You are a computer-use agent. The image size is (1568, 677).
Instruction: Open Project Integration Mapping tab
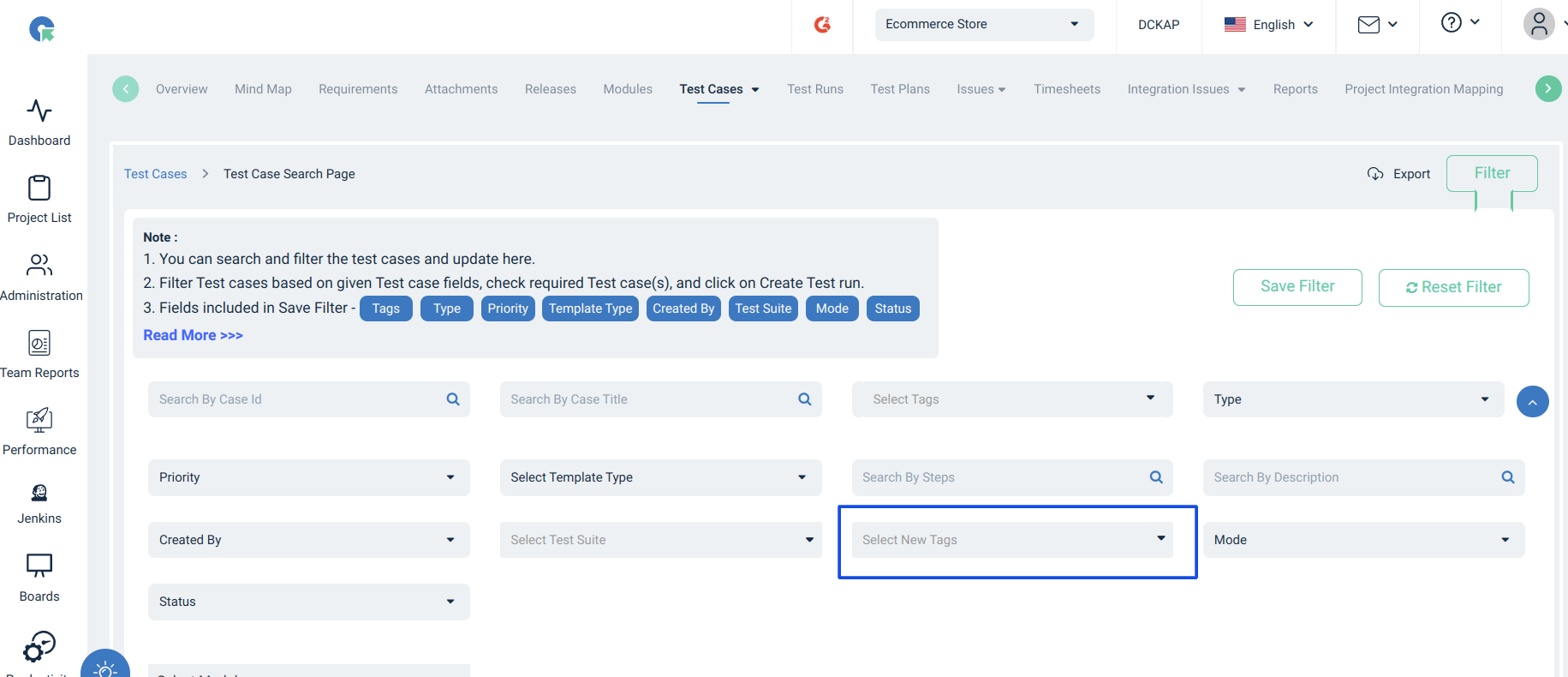1424,89
